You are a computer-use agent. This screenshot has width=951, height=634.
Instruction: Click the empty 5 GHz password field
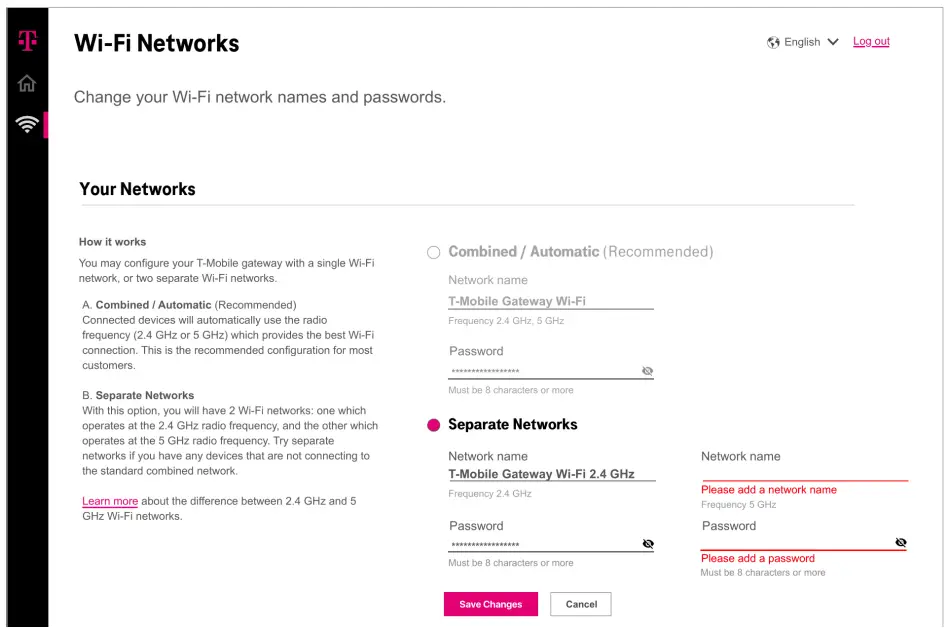point(790,541)
